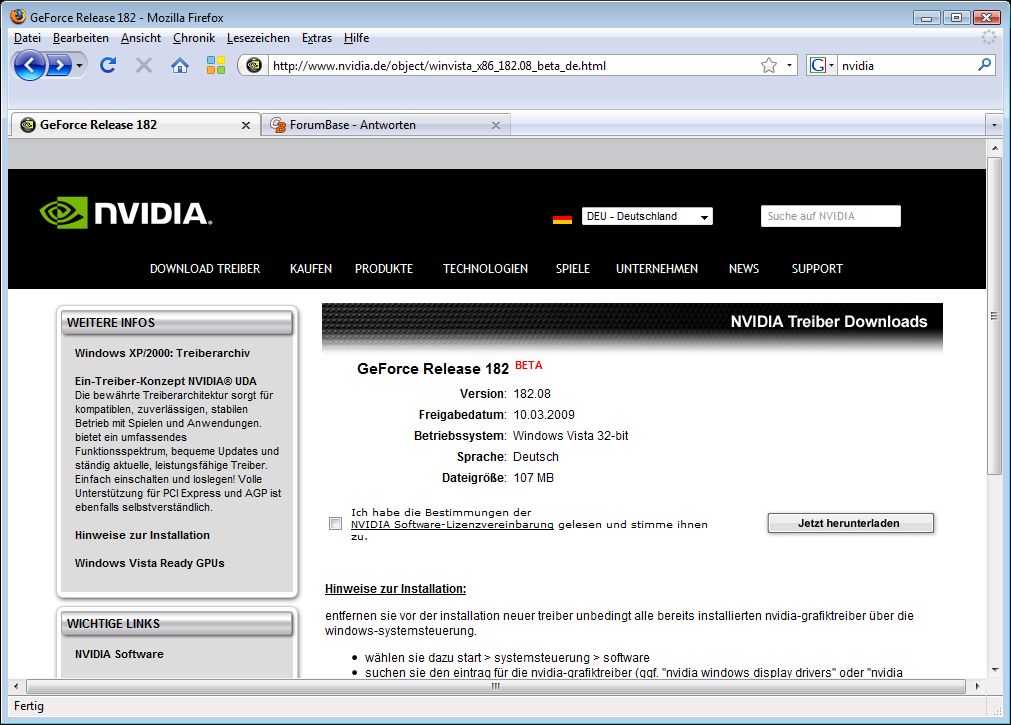This screenshot has height=725, width=1011.
Task: Click the Windows Vista 32-bit text
Action: pyautogui.click(x=571, y=435)
